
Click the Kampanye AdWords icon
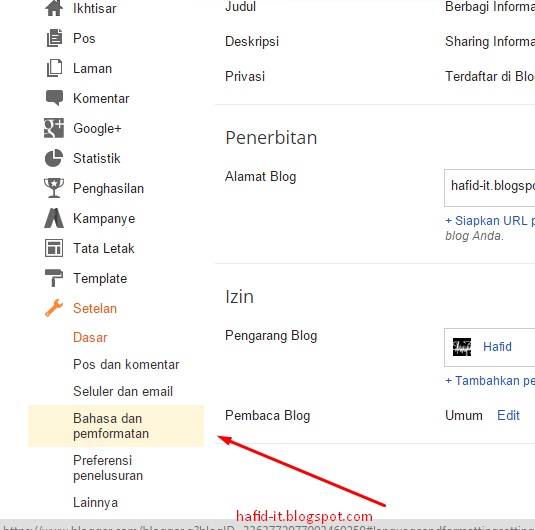click(54, 218)
